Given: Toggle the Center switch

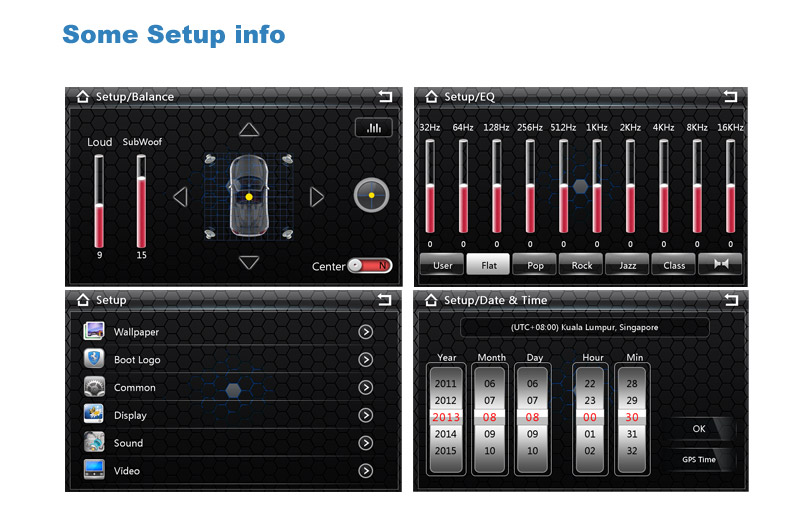Looking at the screenshot, I should [370, 266].
